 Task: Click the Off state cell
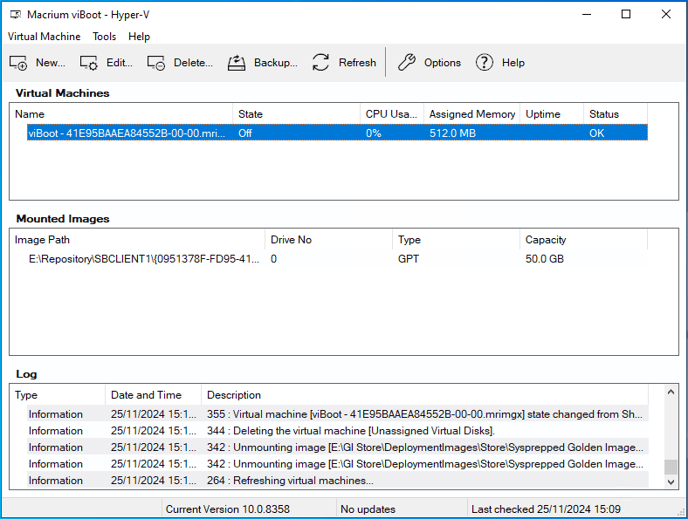245,133
